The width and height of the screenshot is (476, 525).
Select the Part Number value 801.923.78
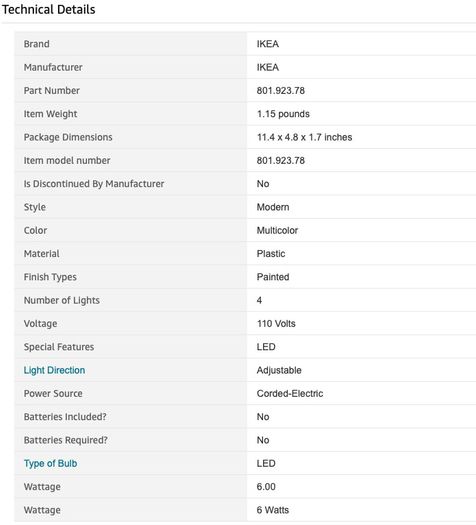tap(281, 90)
